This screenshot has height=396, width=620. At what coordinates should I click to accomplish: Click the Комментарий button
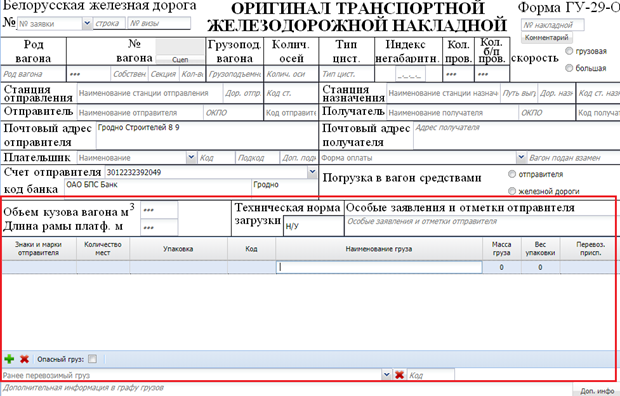click(x=546, y=38)
